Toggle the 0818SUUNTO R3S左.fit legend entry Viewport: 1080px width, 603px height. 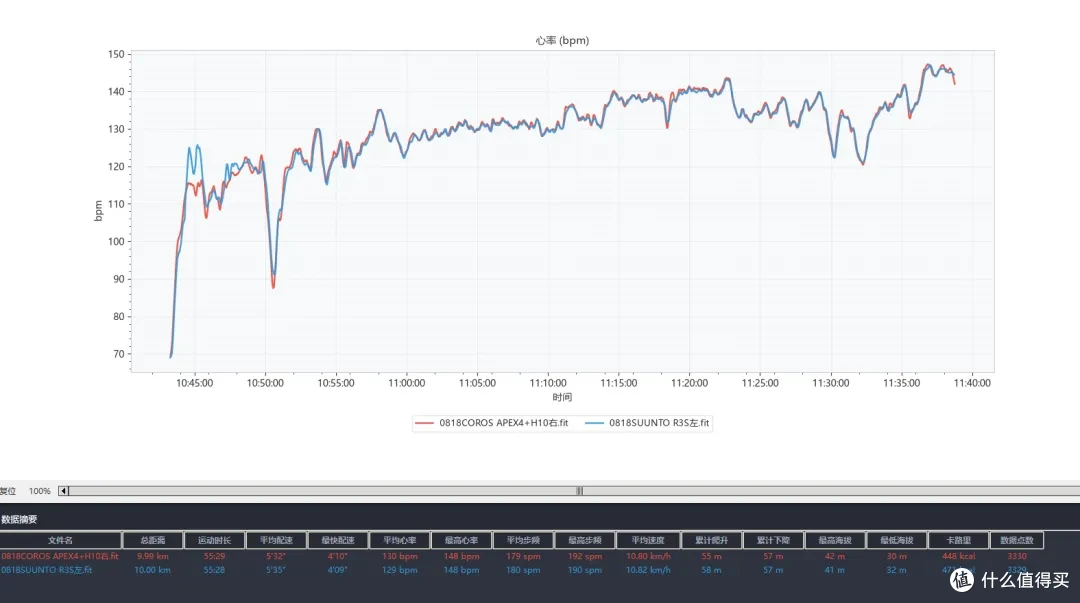coord(647,423)
